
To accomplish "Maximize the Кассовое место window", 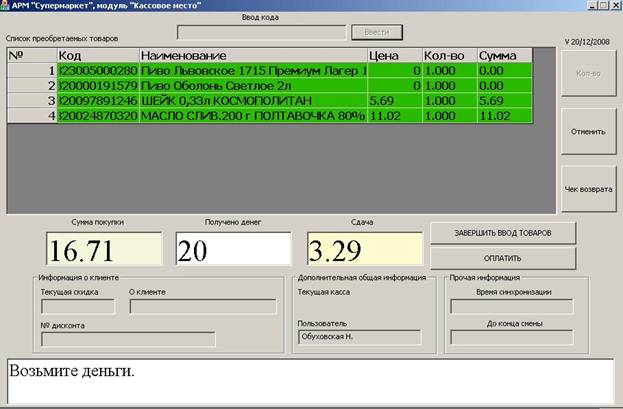I will (603, 5).
